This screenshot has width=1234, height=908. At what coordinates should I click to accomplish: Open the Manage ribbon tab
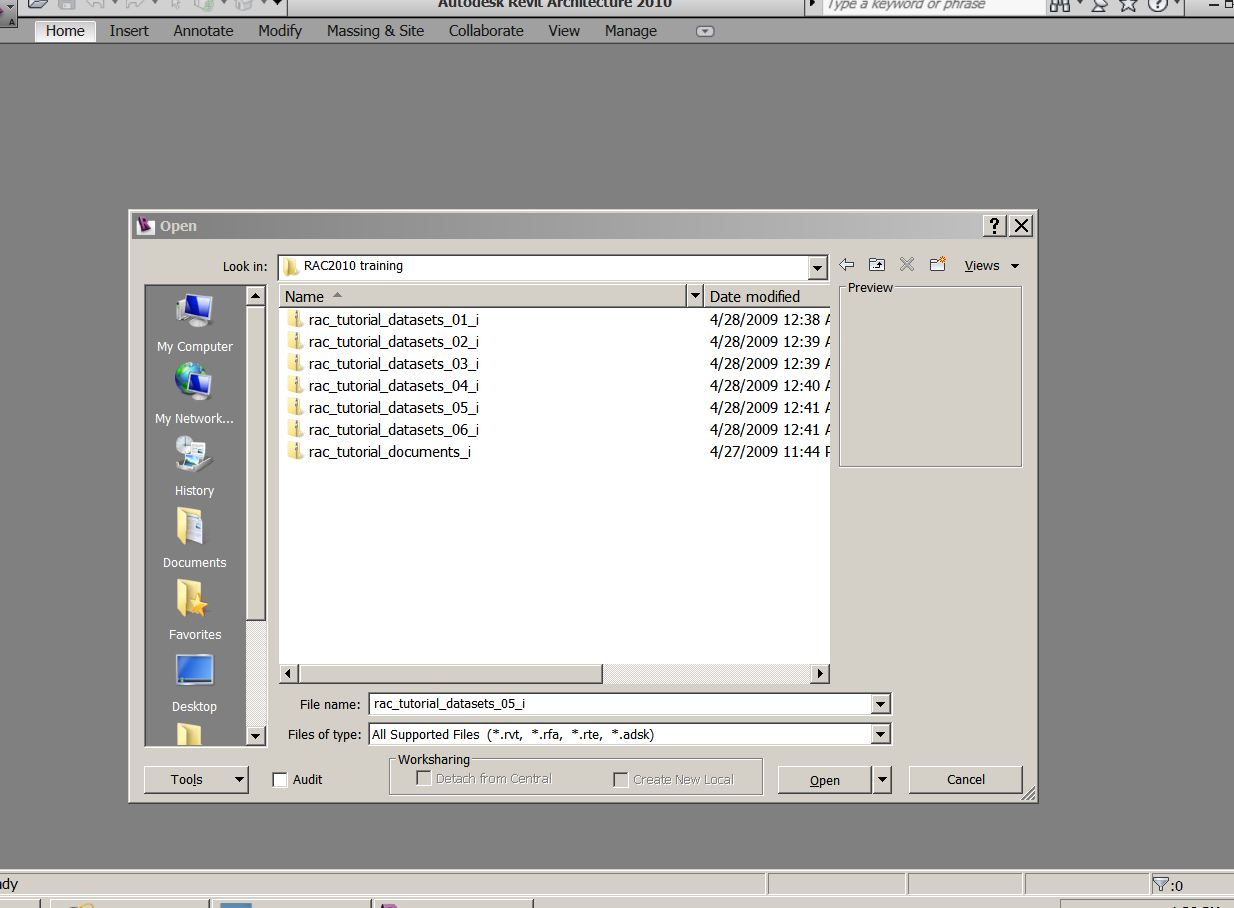coord(631,31)
